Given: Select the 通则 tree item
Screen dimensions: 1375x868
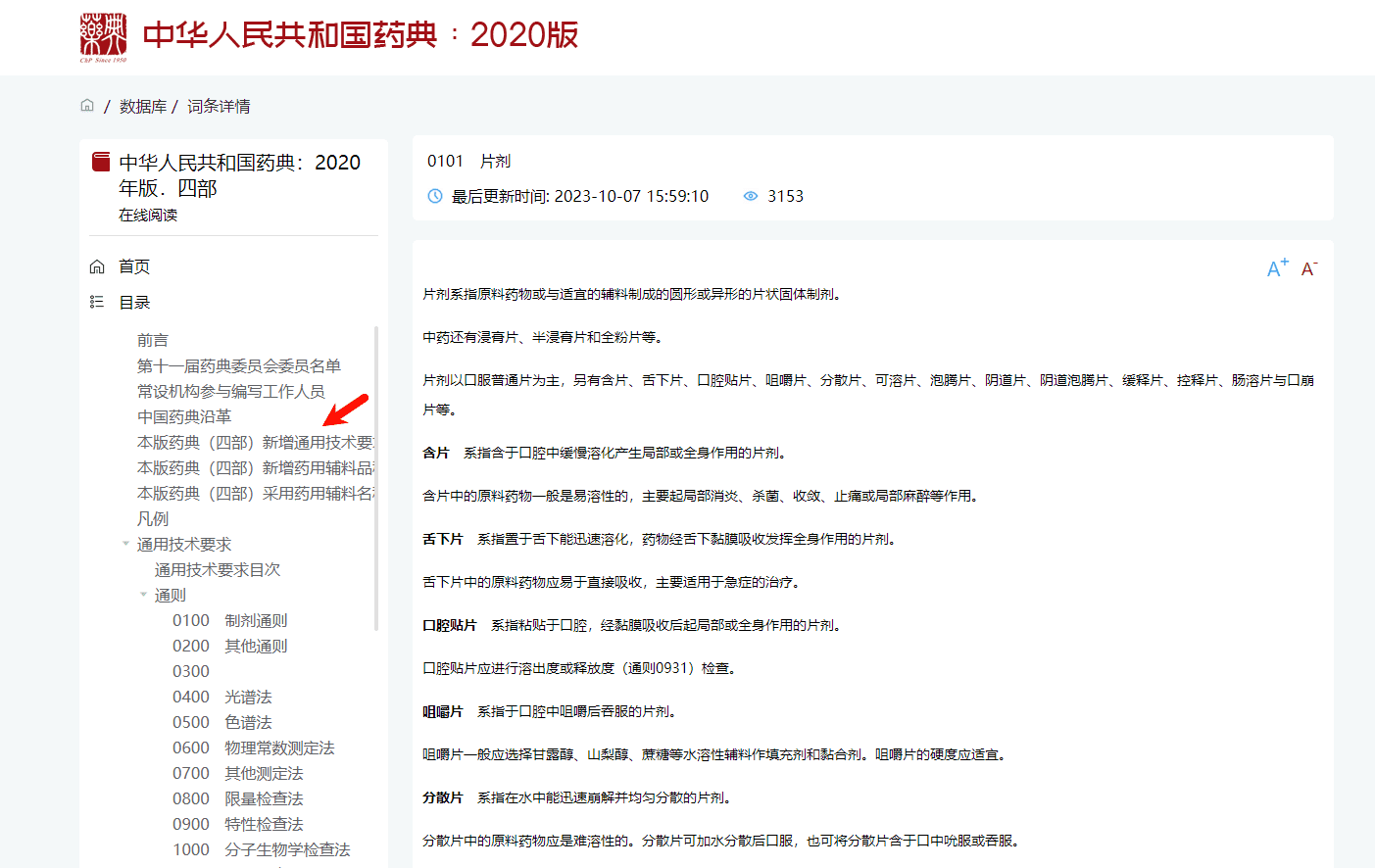Looking at the screenshot, I should click(x=171, y=595).
